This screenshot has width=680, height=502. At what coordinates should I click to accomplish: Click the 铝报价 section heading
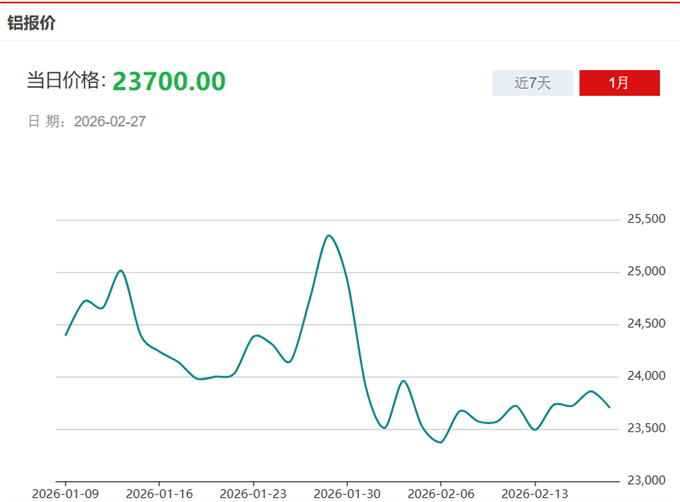coord(32,22)
